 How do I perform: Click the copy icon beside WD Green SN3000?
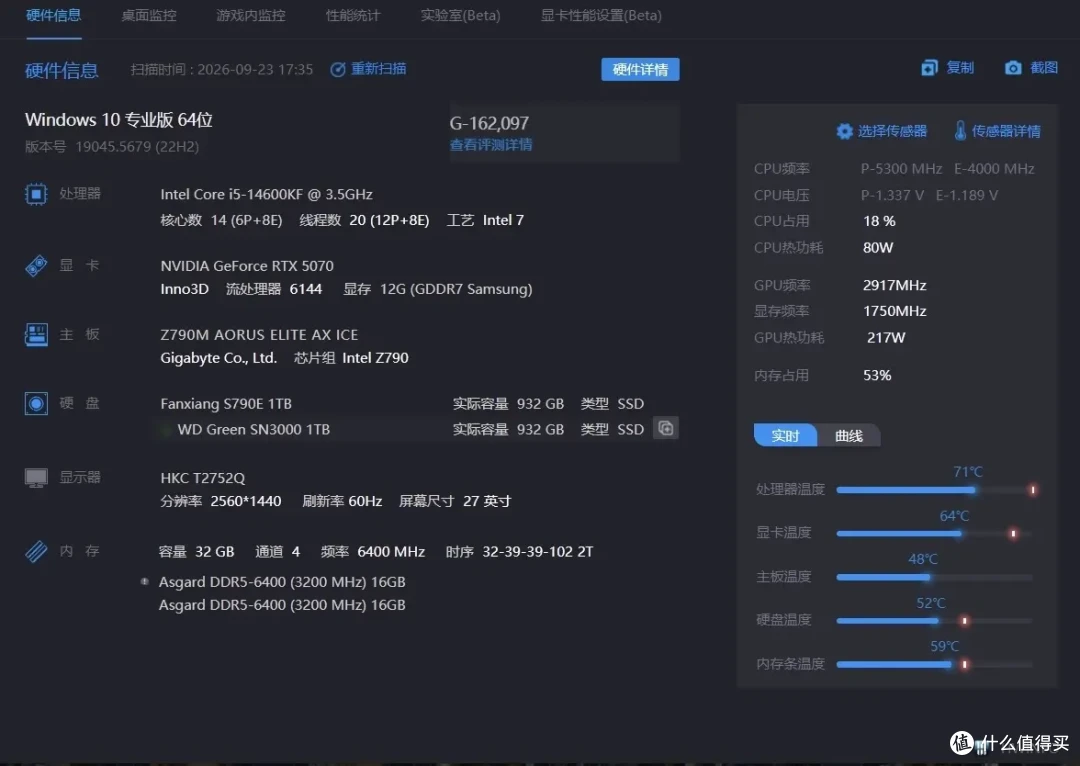665,428
